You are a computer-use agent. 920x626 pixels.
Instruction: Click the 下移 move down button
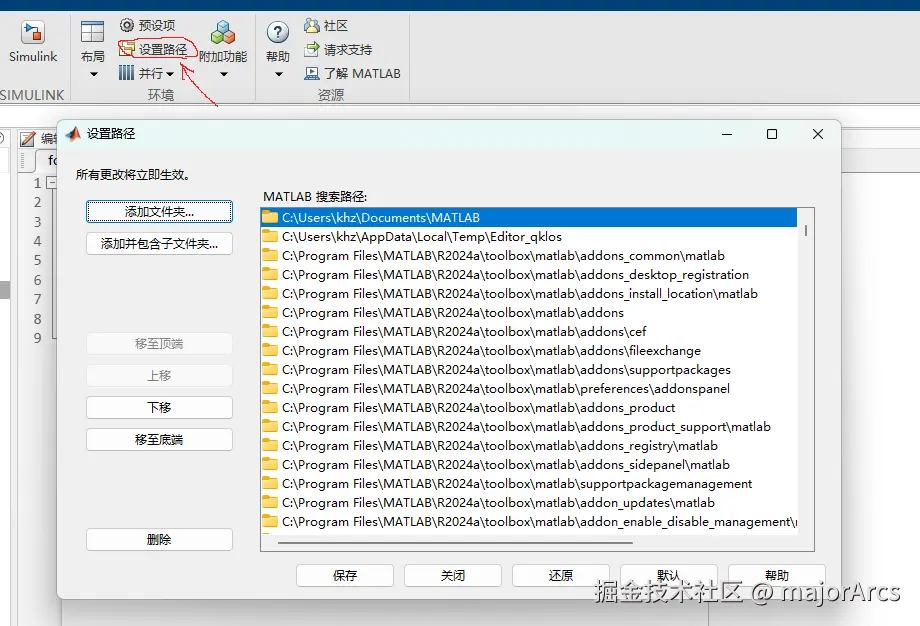[x=159, y=407]
